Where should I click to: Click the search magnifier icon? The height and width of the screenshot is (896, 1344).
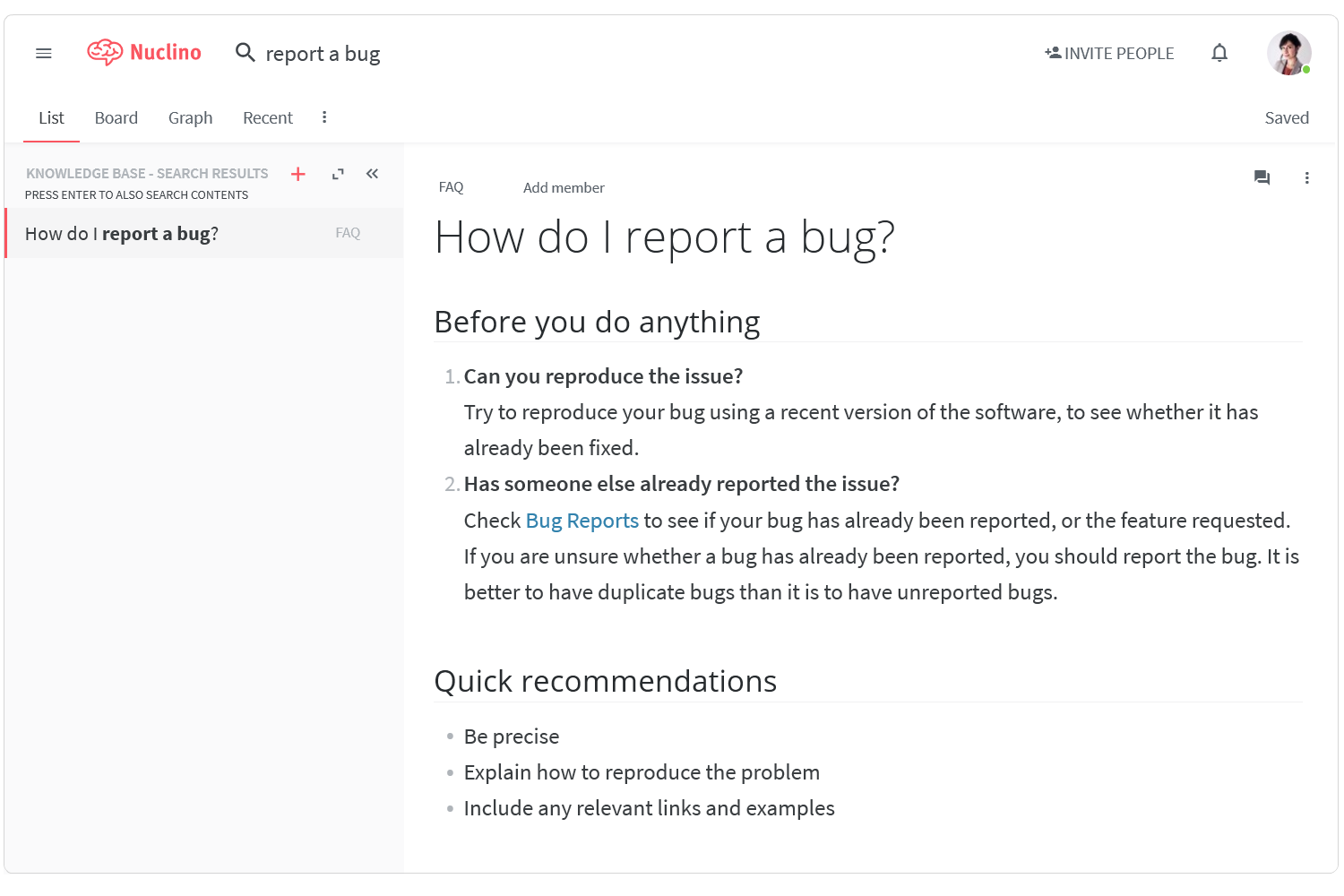(x=245, y=53)
